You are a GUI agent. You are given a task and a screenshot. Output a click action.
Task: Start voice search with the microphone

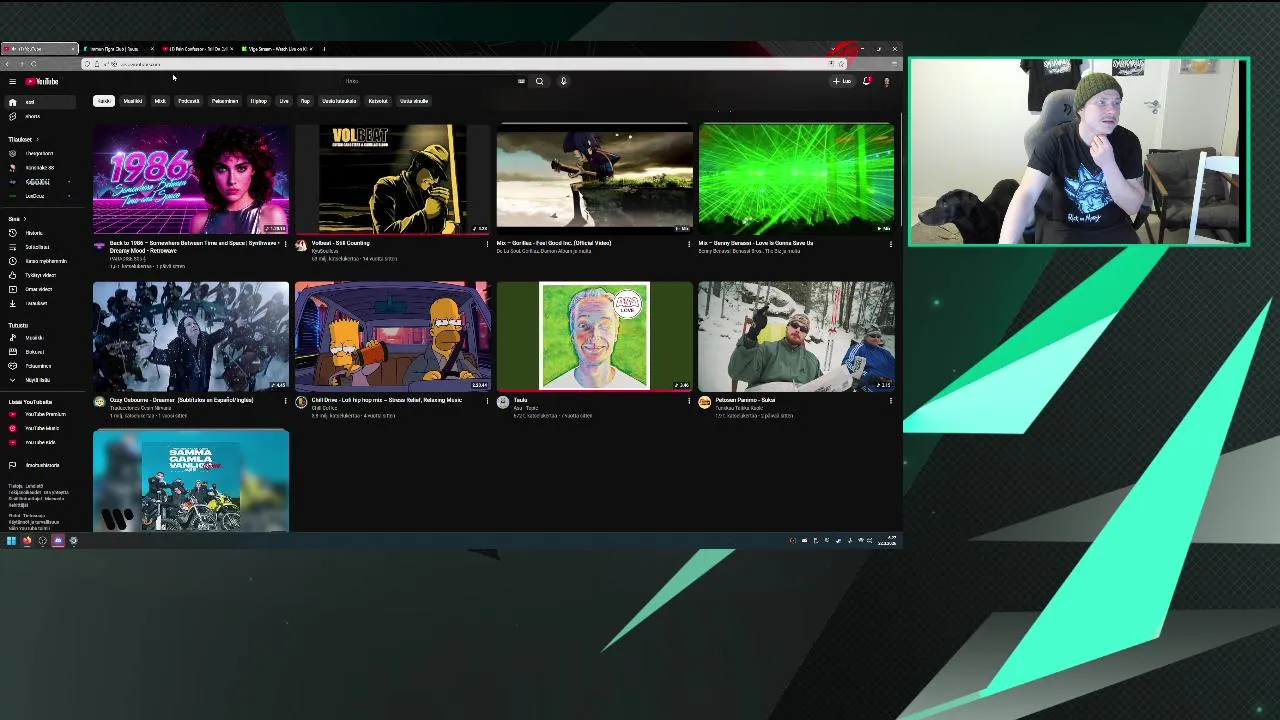tap(563, 81)
